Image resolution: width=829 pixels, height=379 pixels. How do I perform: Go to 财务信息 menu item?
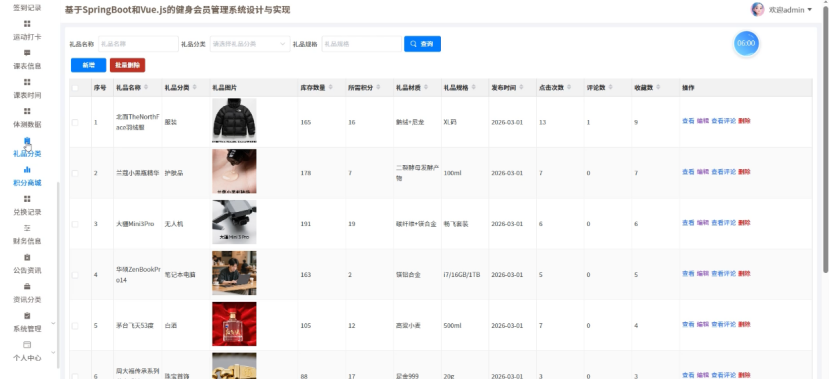tap(27, 241)
